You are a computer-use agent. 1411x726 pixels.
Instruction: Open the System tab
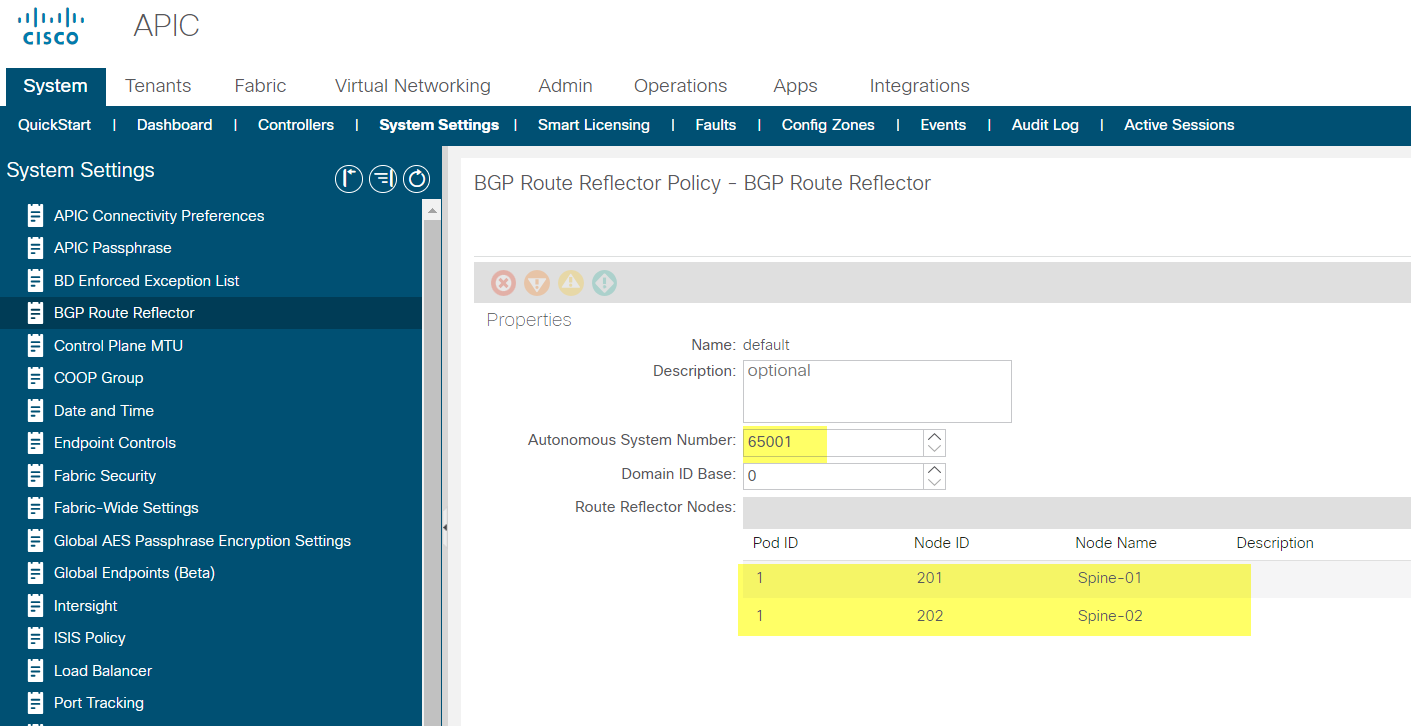pos(55,86)
